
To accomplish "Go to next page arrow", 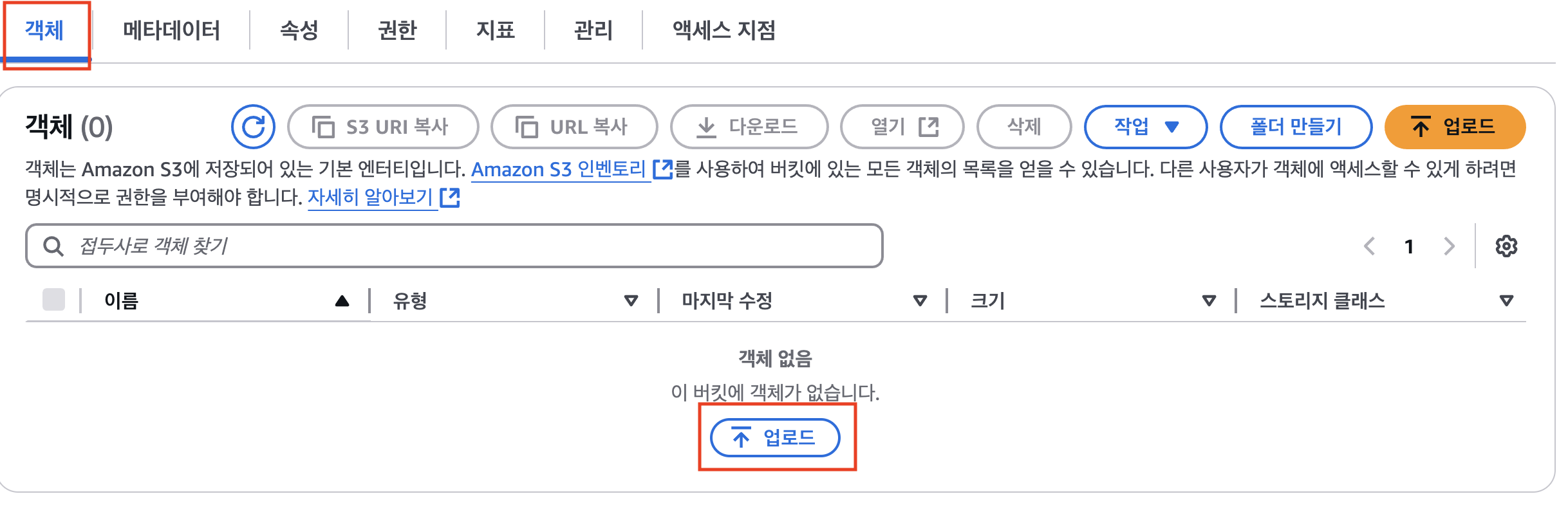I will click(x=1449, y=246).
